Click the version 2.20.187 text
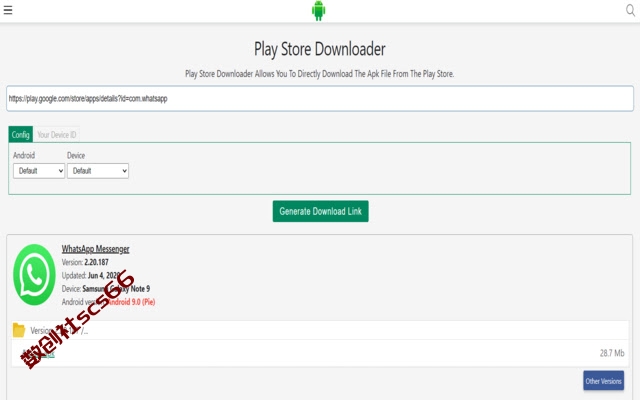 [x=96, y=262]
